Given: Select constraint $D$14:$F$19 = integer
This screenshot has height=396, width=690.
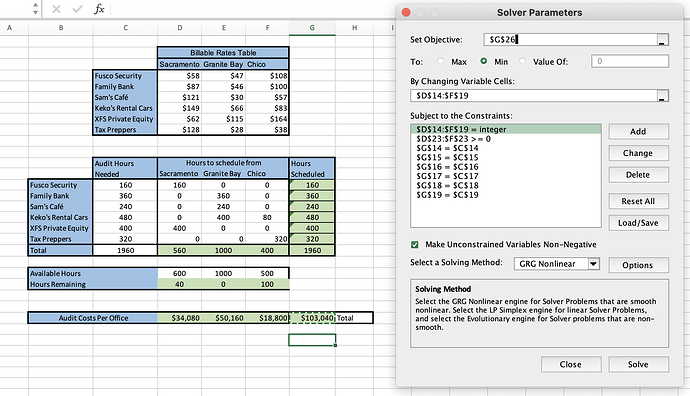Looking at the screenshot, I should (x=506, y=129).
